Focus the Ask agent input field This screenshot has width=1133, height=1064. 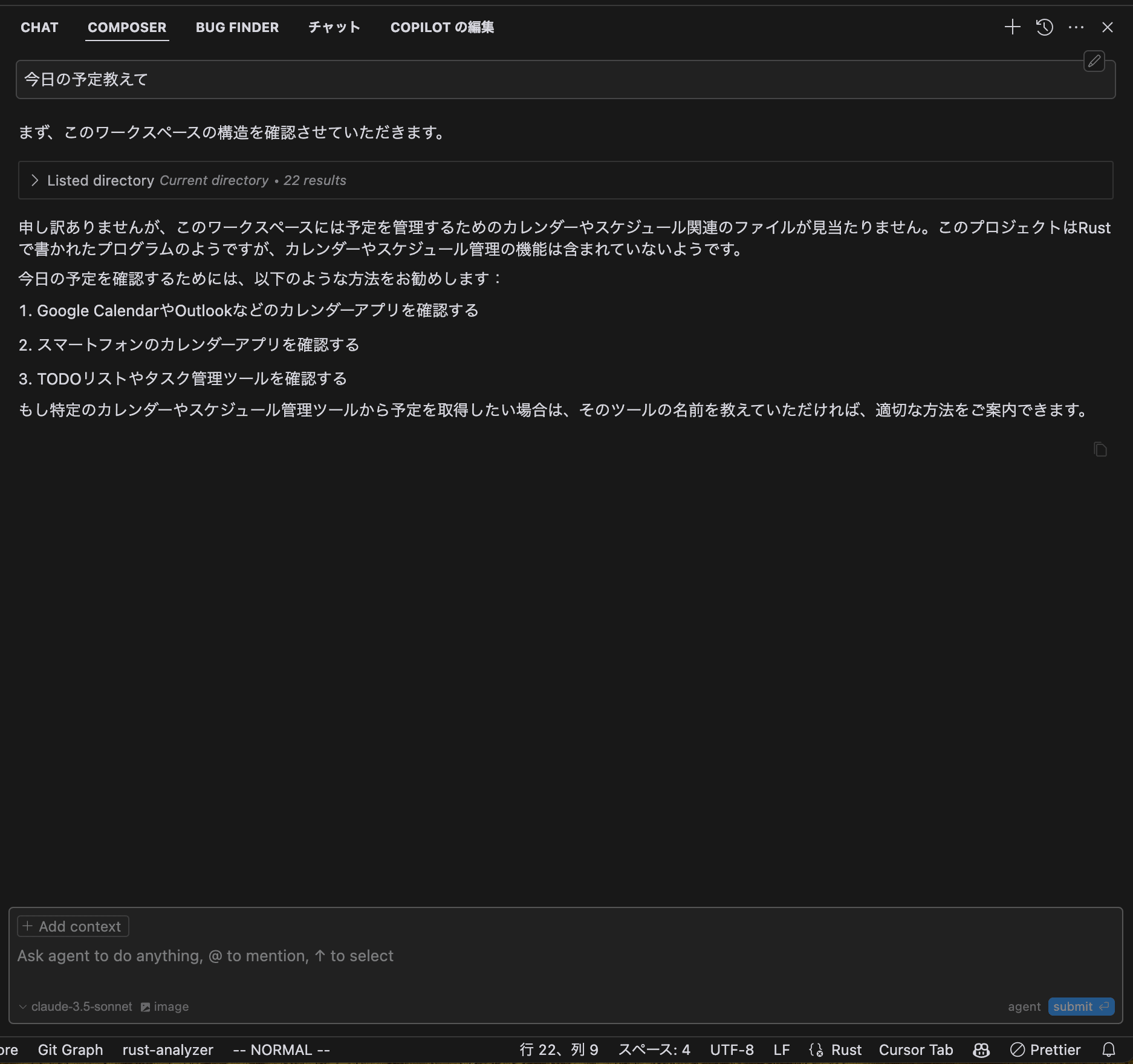(565, 956)
